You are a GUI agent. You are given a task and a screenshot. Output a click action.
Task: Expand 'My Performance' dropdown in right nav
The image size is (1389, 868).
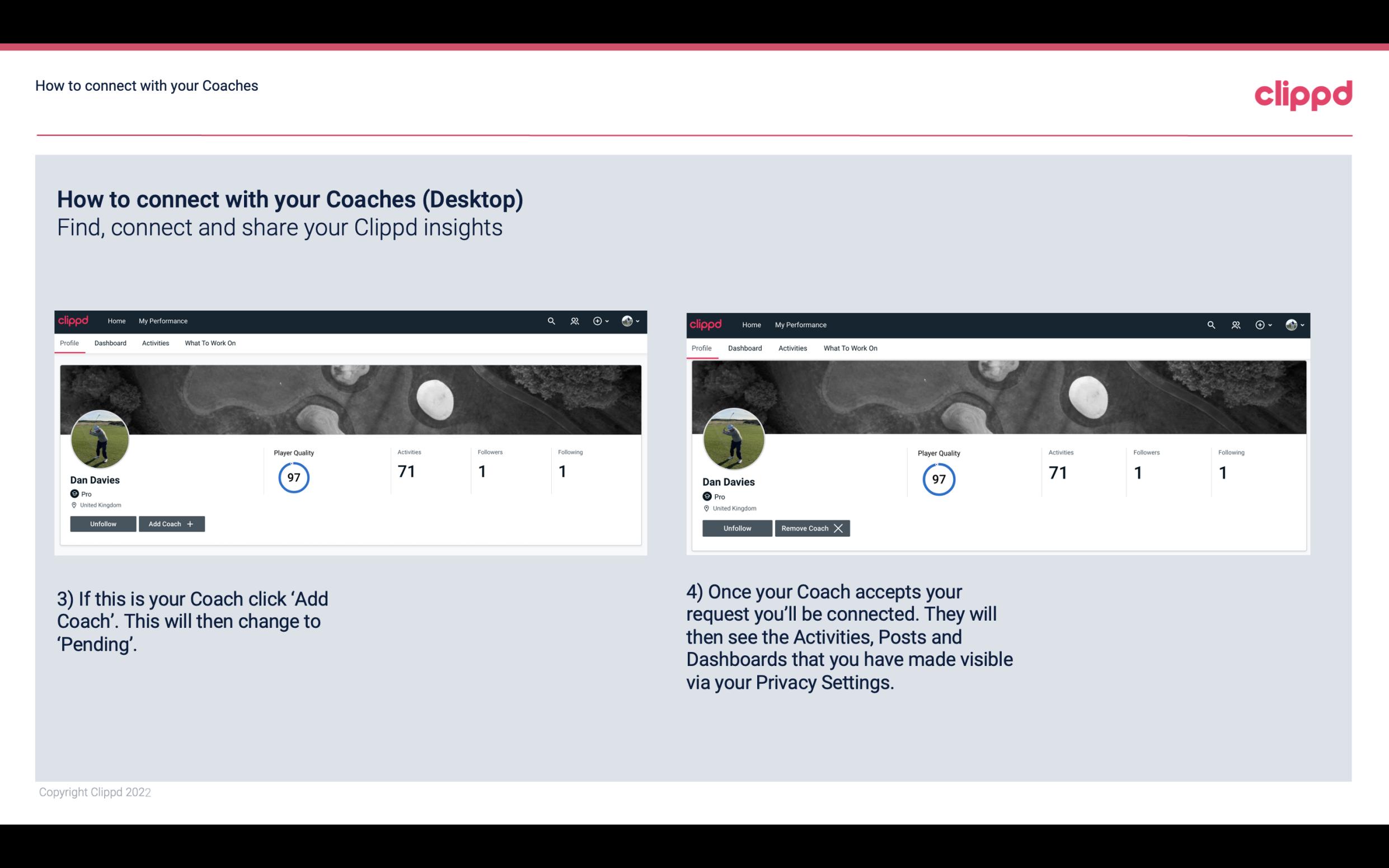coord(800,324)
